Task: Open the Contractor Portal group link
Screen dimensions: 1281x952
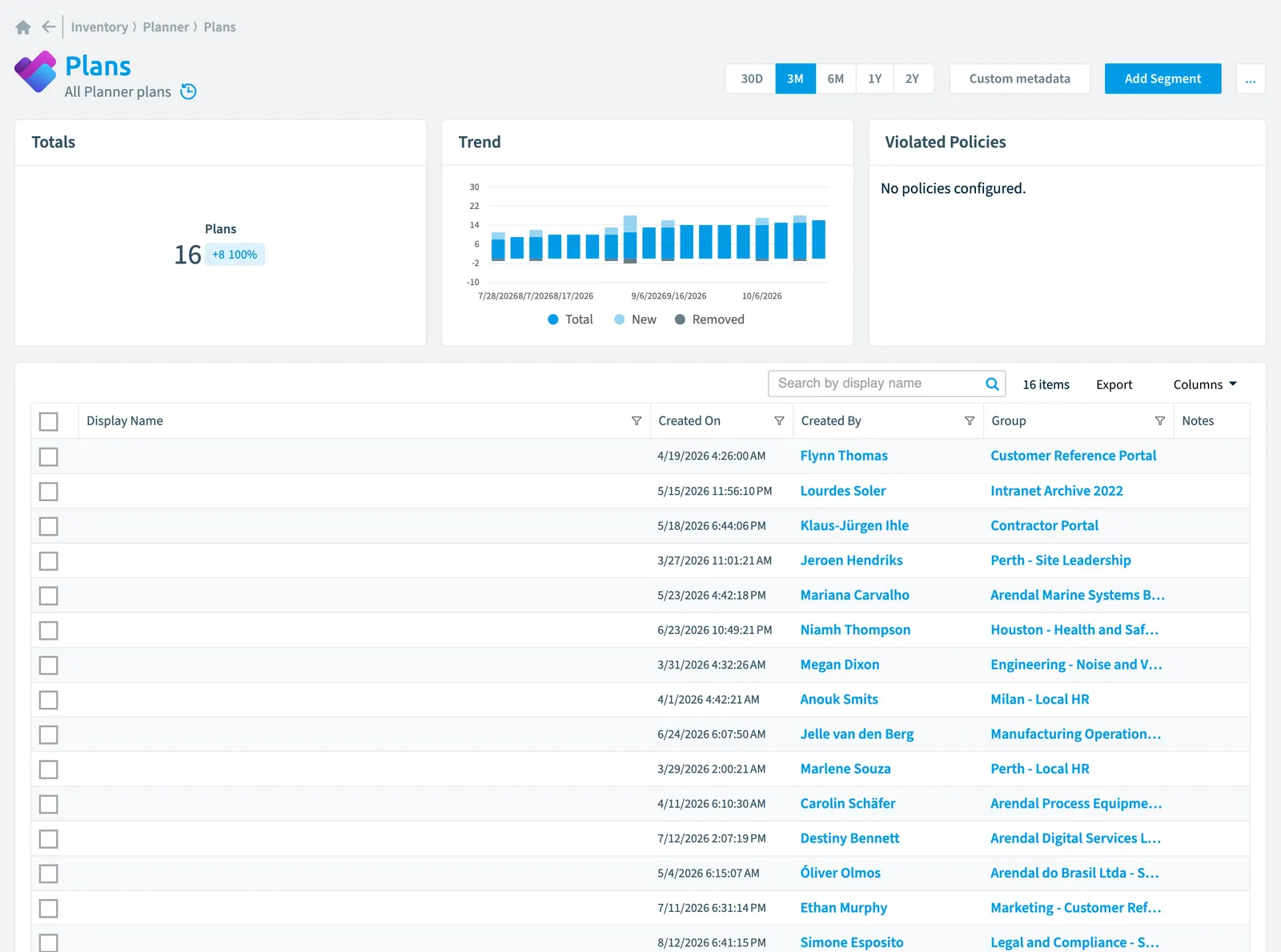Action: (x=1044, y=525)
